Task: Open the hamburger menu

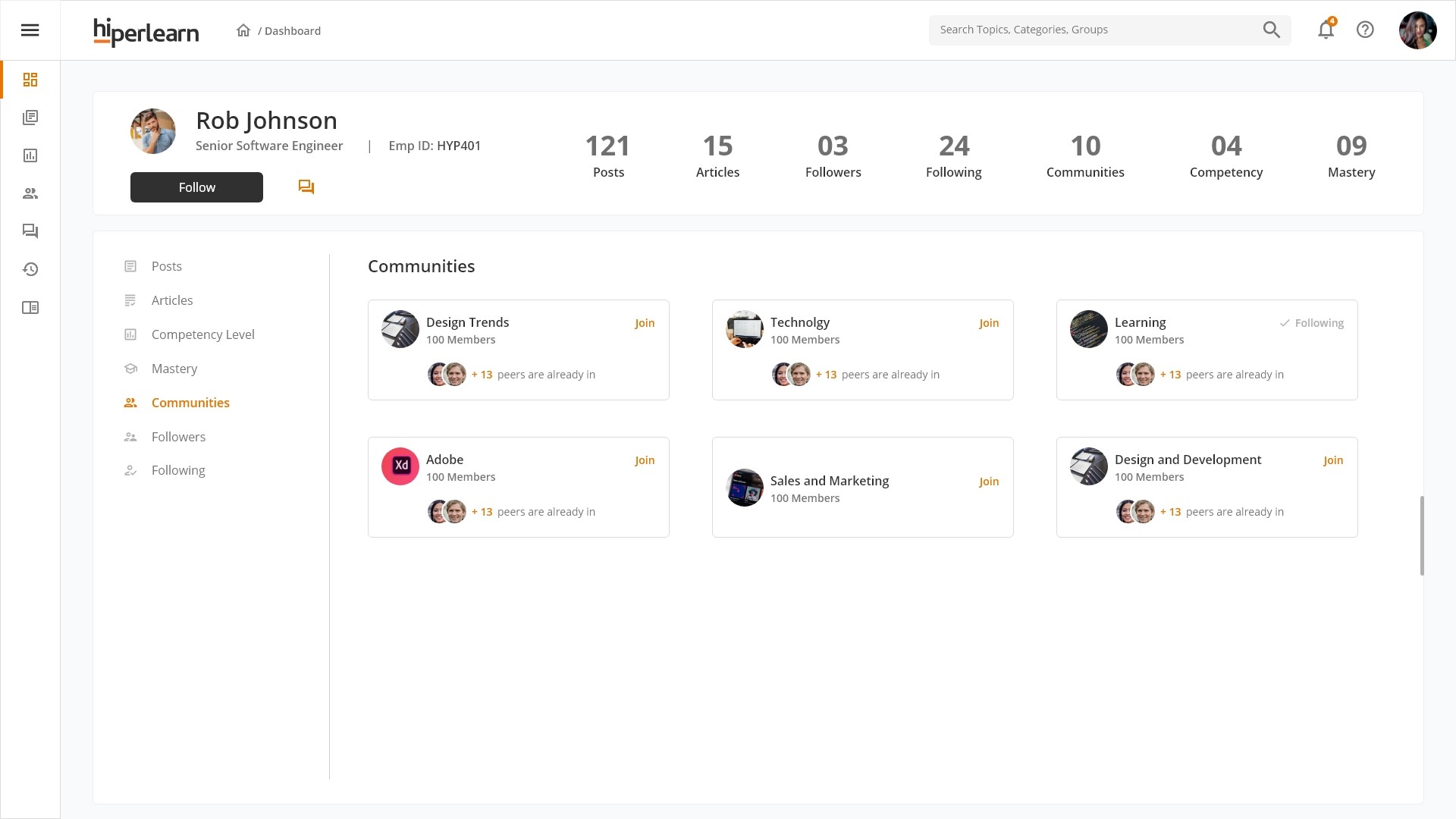Action: pos(30,30)
